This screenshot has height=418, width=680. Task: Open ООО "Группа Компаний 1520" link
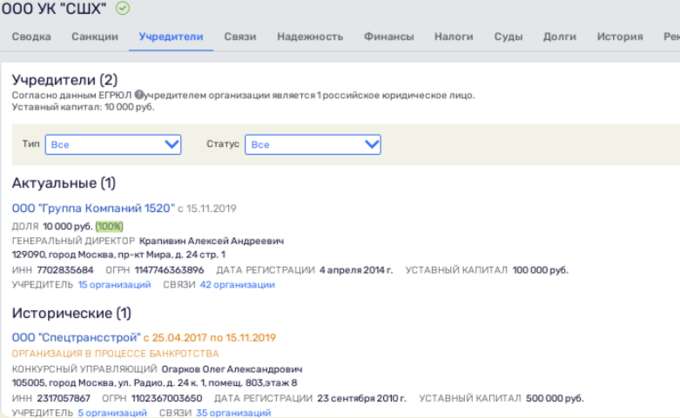pyautogui.click(x=93, y=208)
